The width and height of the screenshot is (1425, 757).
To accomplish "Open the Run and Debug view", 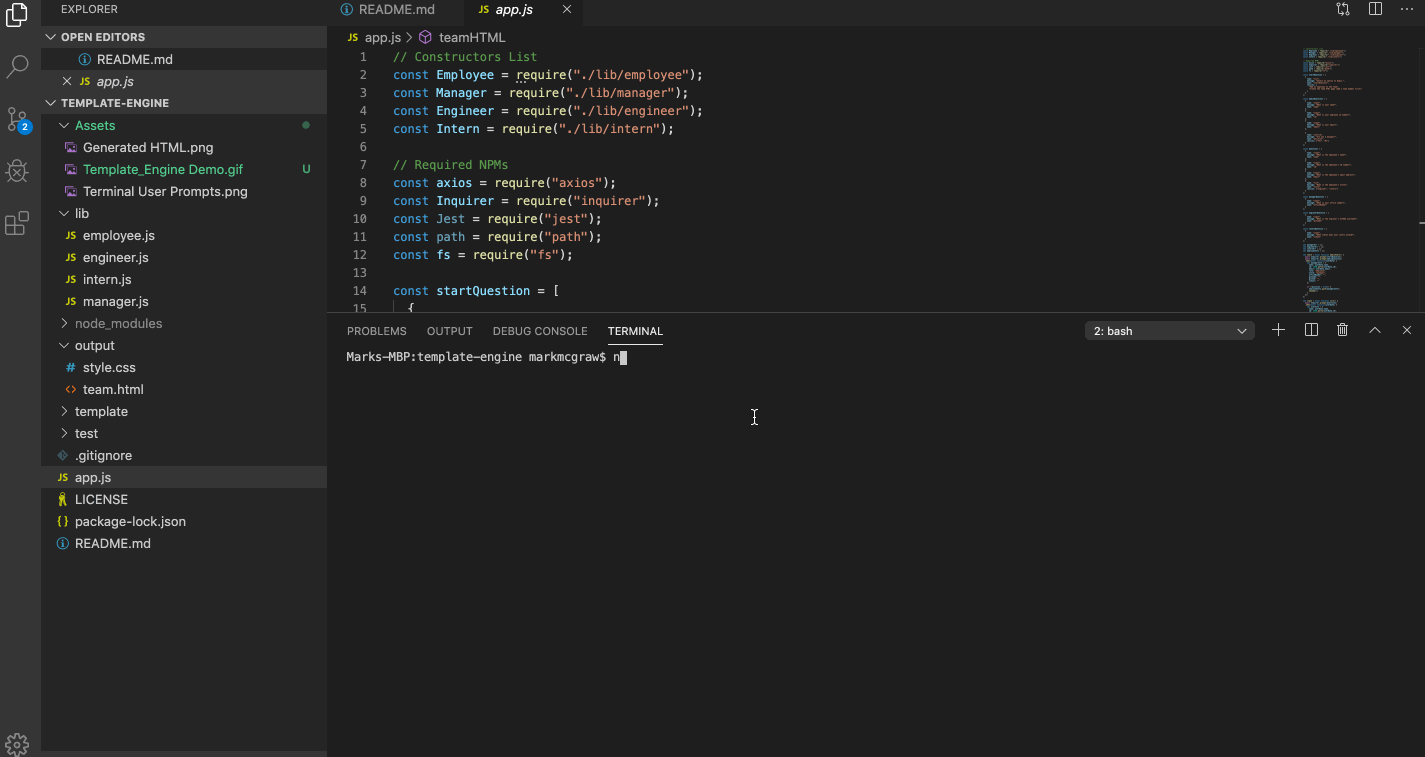I will pos(17,171).
